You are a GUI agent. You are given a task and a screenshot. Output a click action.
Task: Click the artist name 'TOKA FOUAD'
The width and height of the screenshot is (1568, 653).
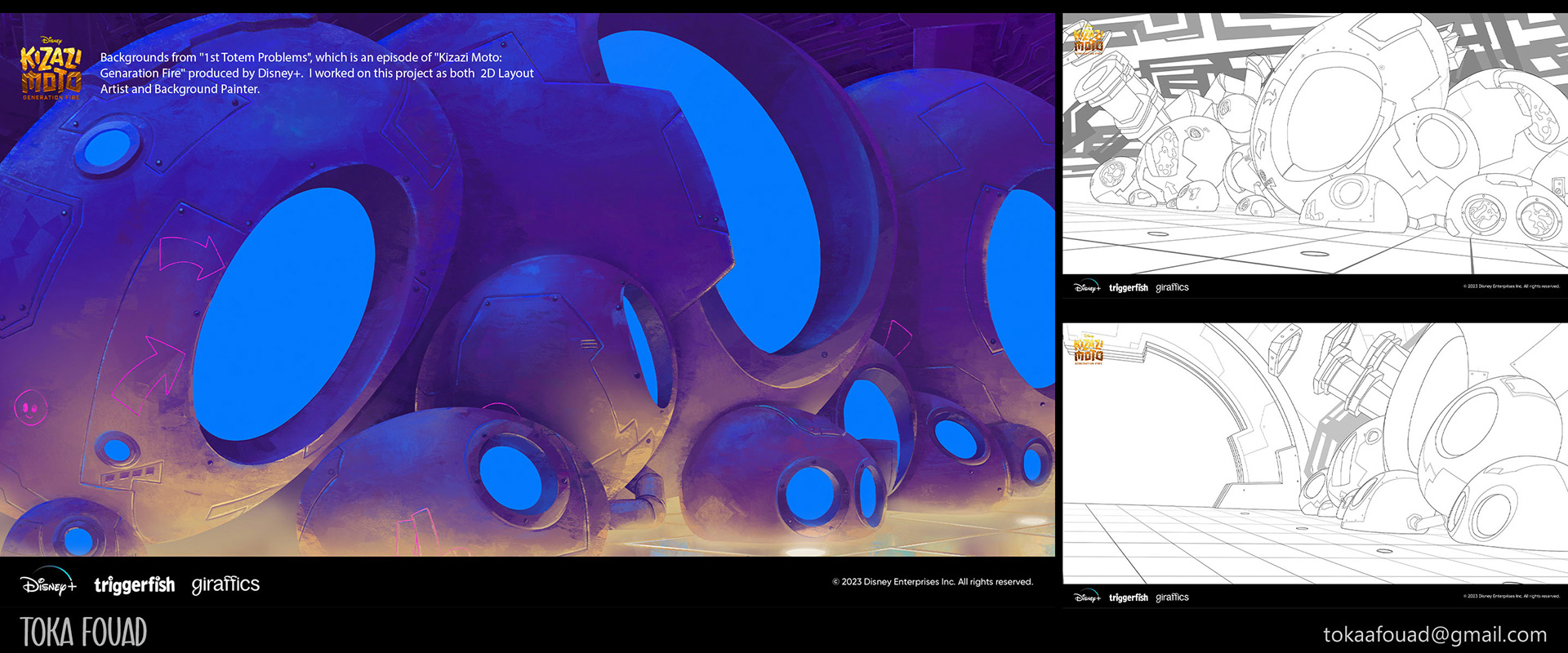tap(83, 632)
